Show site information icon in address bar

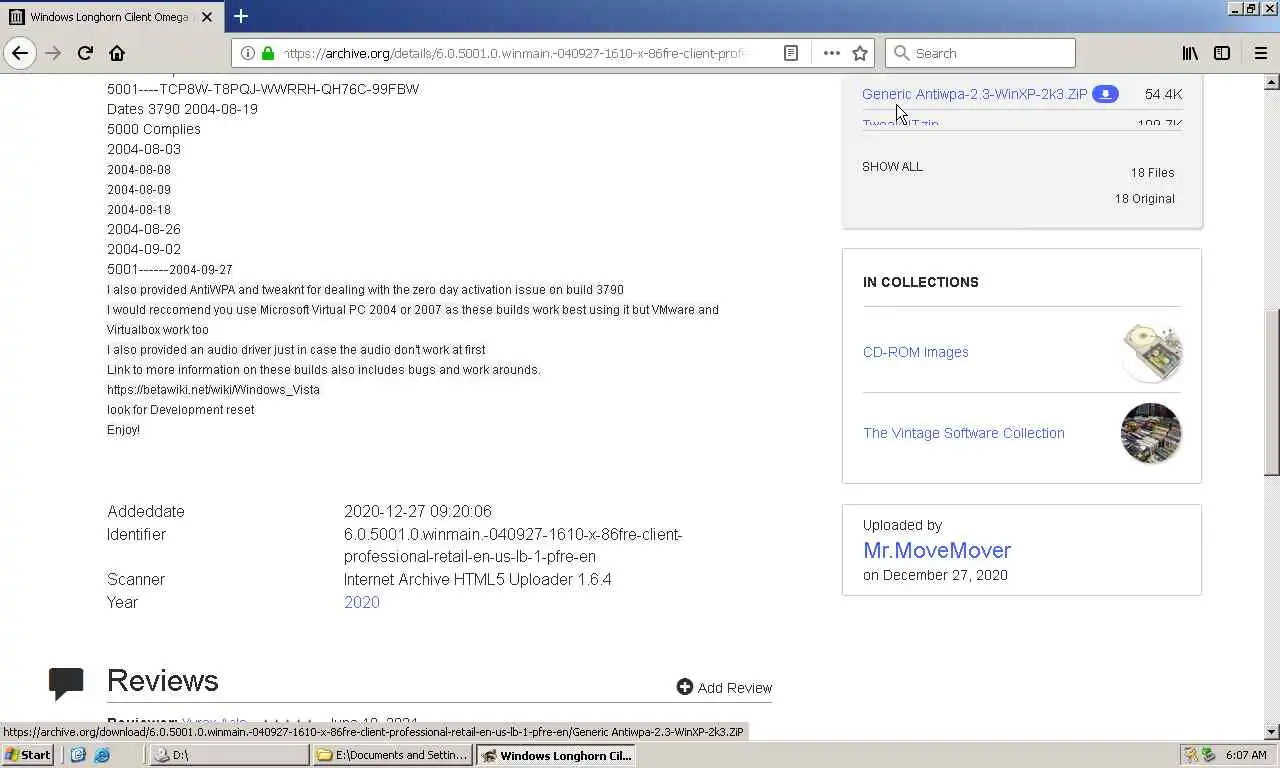(248, 53)
